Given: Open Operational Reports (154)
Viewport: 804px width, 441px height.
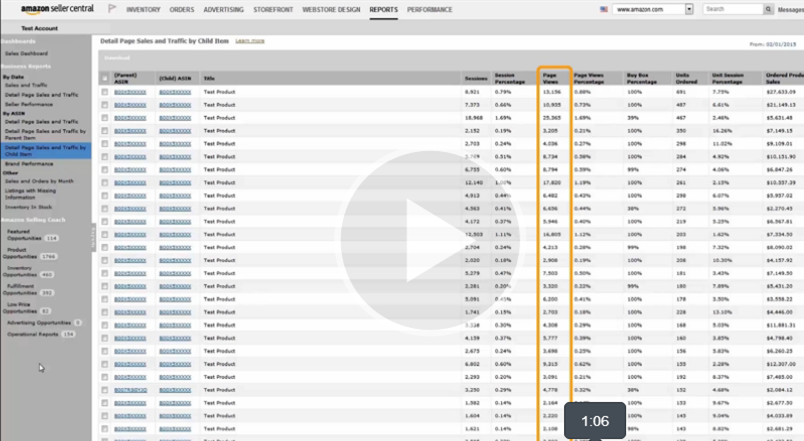Looking at the screenshot, I should click(41, 334).
